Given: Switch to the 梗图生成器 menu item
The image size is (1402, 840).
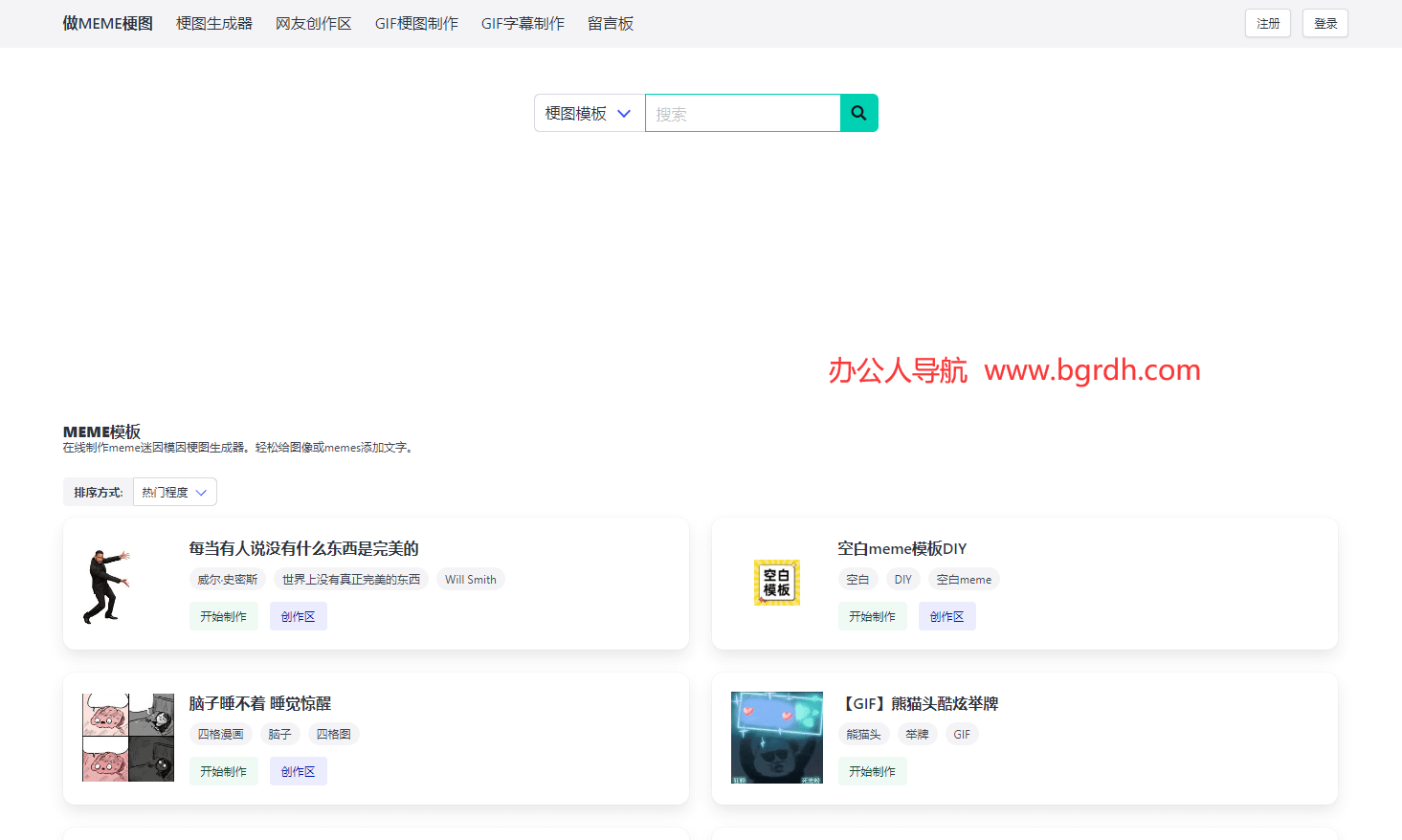Looking at the screenshot, I should point(212,23).
